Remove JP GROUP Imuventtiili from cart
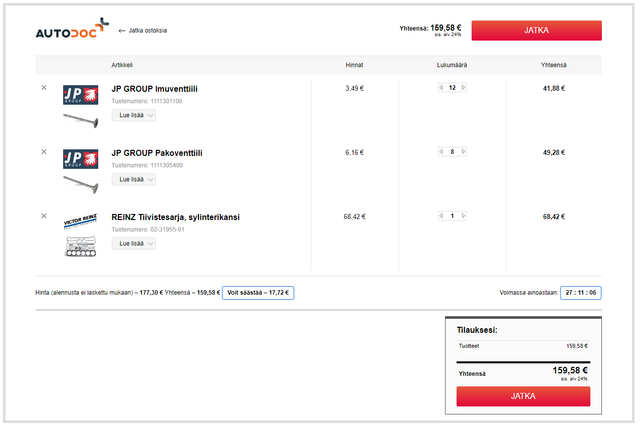The height and width of the screenshot is (428, 640). [44, 88]
